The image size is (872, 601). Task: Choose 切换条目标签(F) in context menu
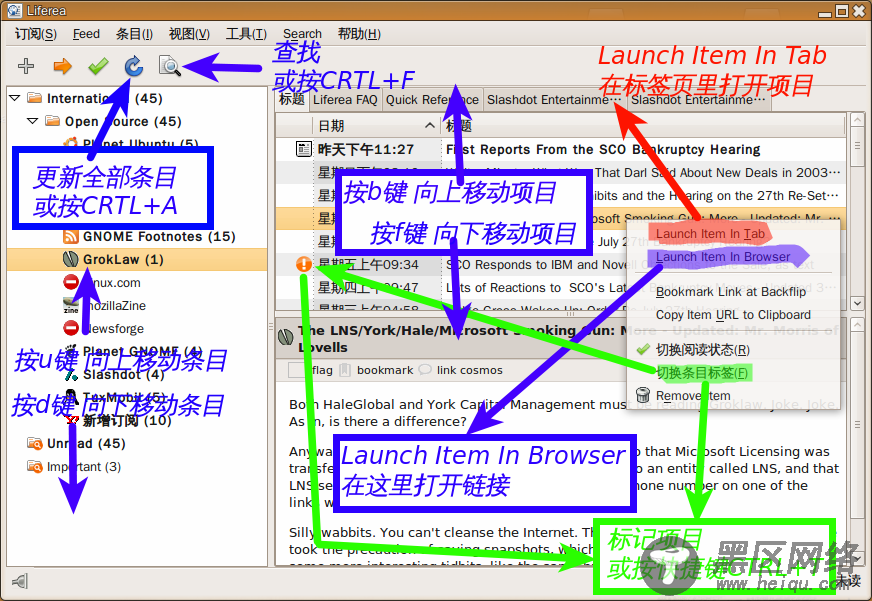pos(702,373)
